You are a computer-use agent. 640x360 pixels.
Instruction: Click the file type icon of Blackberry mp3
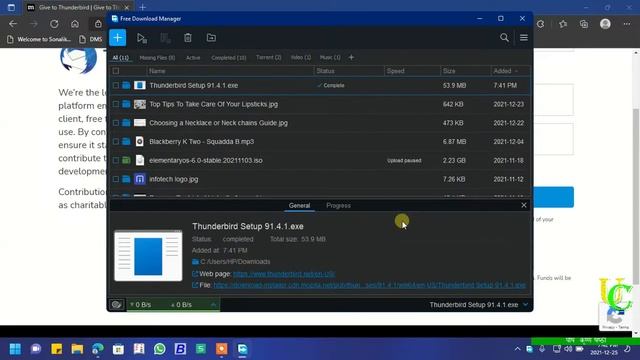(x=140, y=142)
